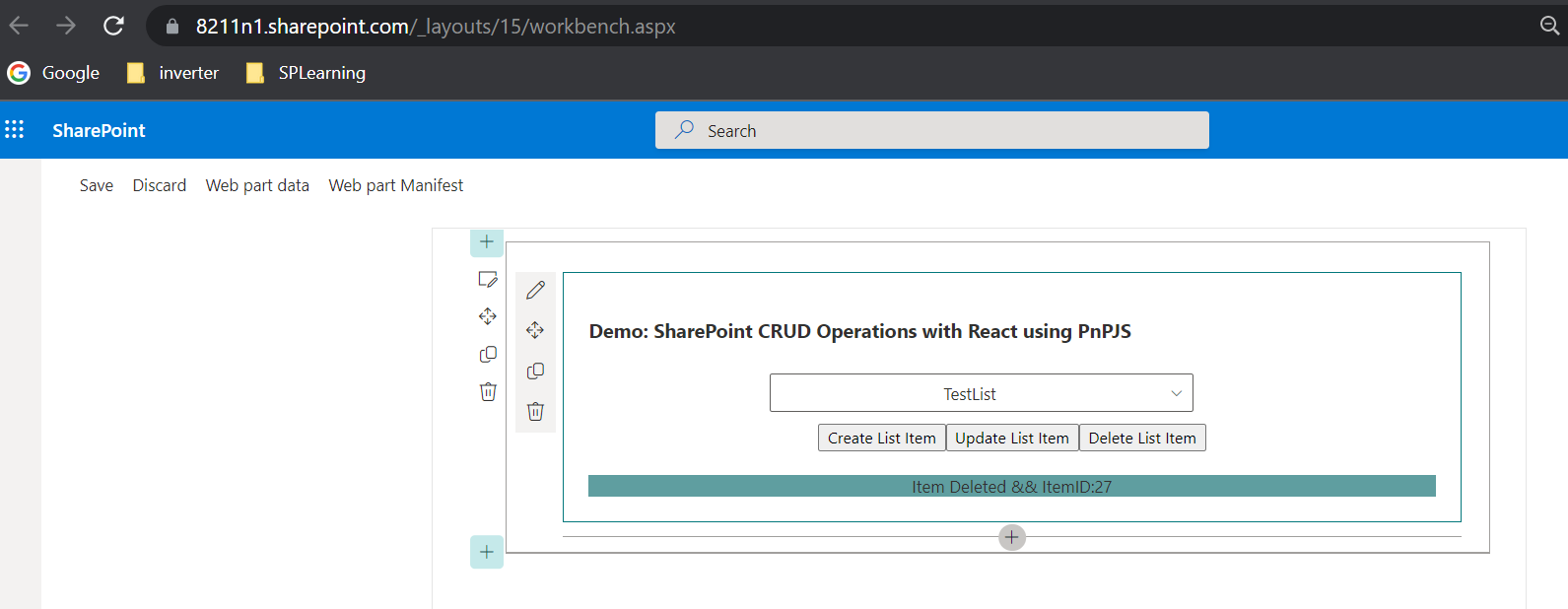This screenshot has height=609, width=1568.
Task: Click Create List Item button
Action: tap(882, 438)
